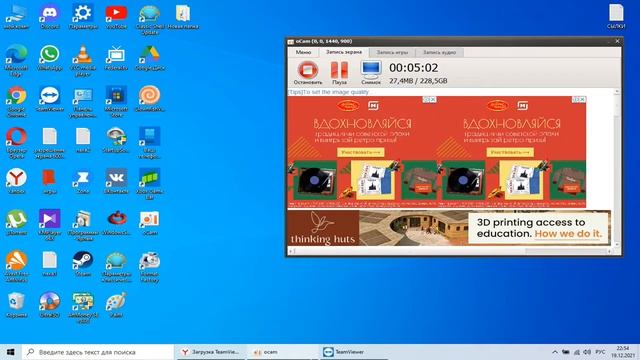Open the YouTube desktop shortcut
Image resolution: width=640 pixels, height=360 pixels.
tap(116, 17)
